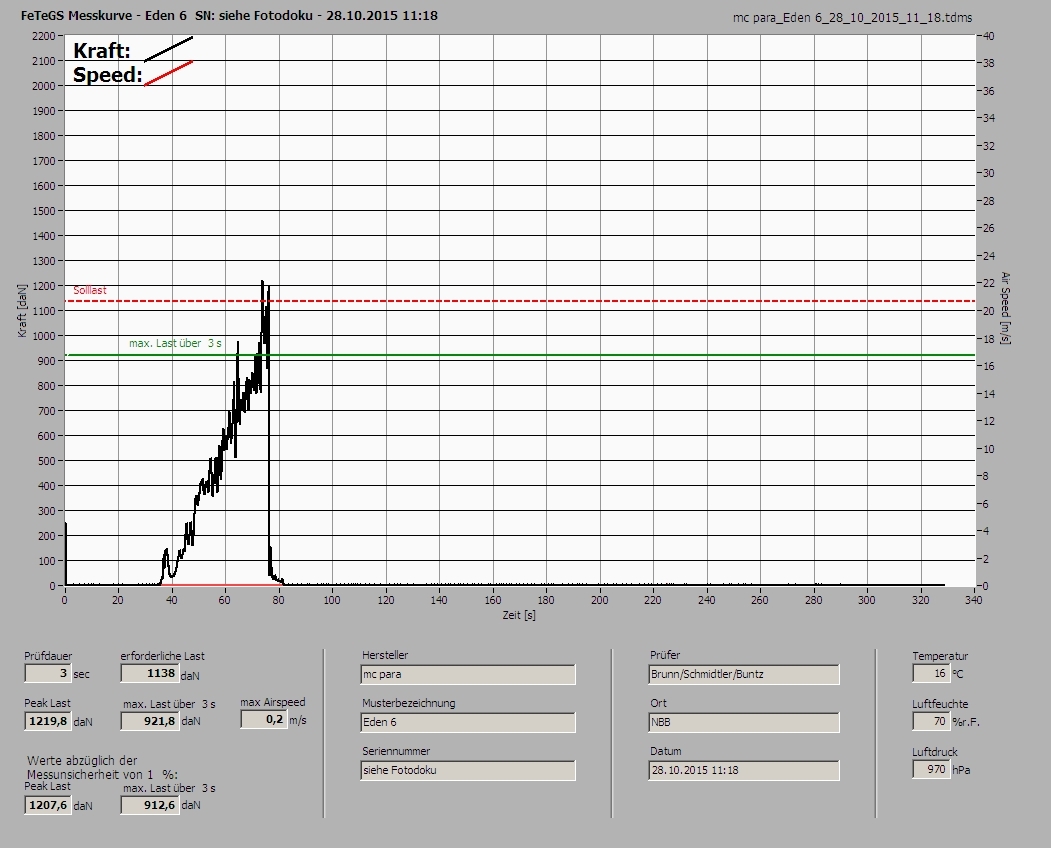Click the 'Temperatur' label
Screen dimensions: 1051x848
point(940,656)
